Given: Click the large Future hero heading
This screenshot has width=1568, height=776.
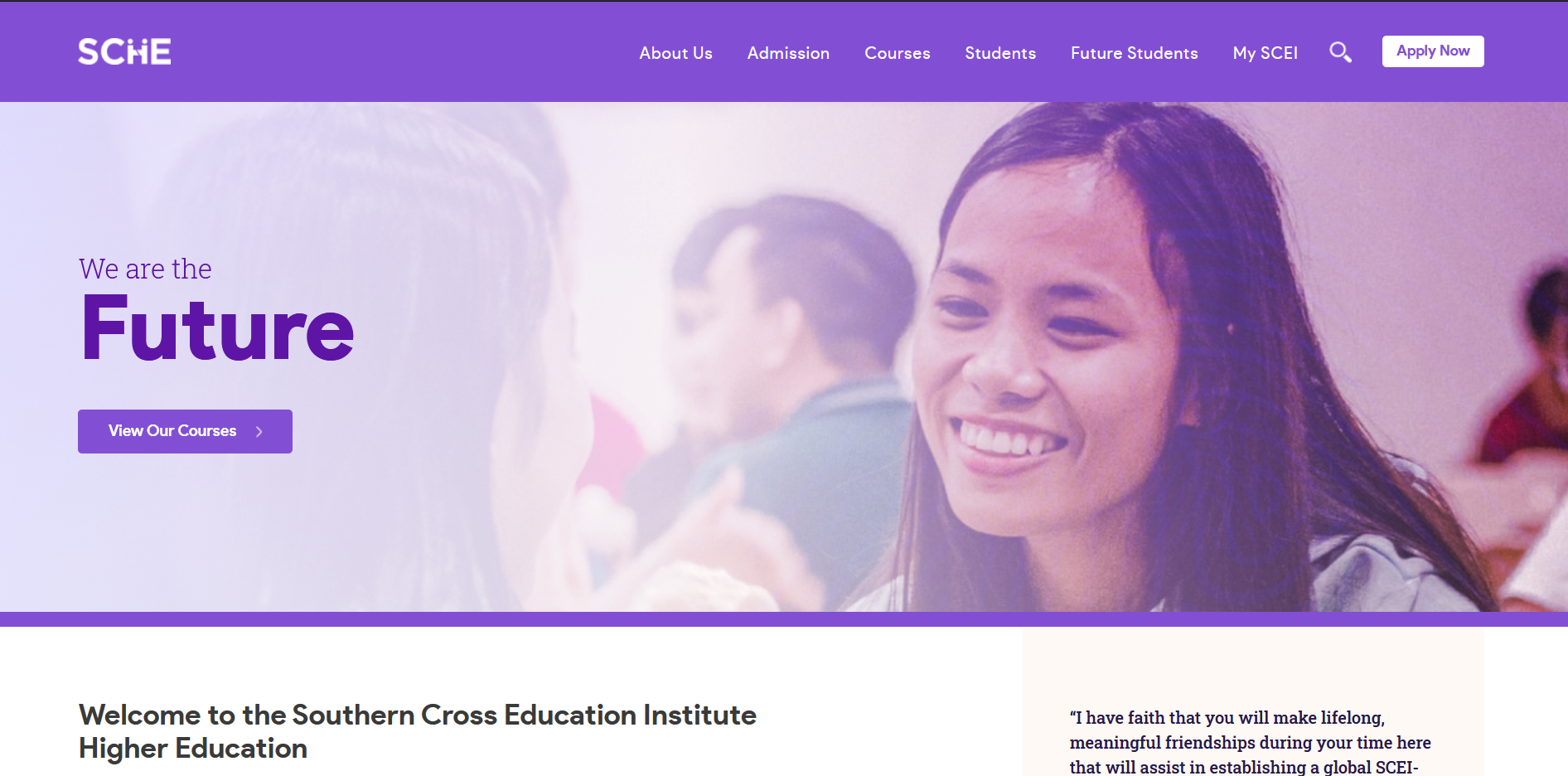Looking at the screenshot, I should pos(218,329).
